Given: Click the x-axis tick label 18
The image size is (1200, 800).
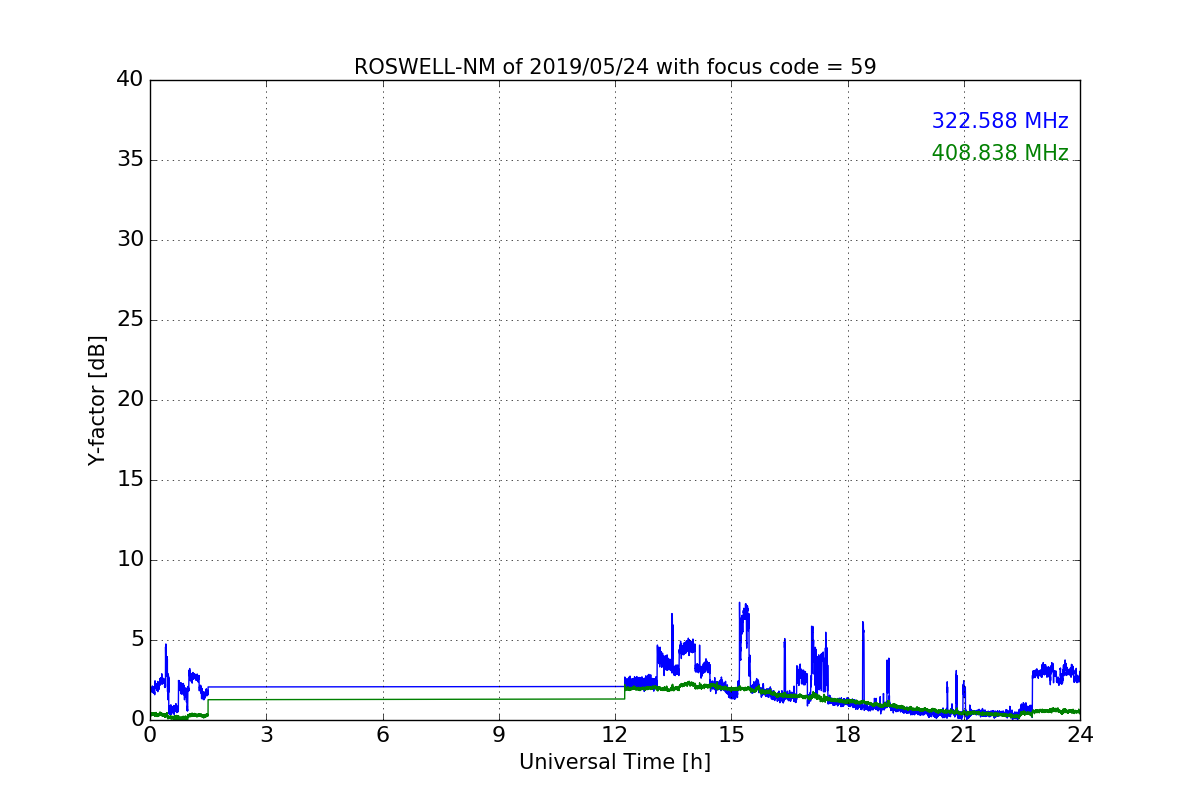Looking at the screenshot, I should click(848, 735).
